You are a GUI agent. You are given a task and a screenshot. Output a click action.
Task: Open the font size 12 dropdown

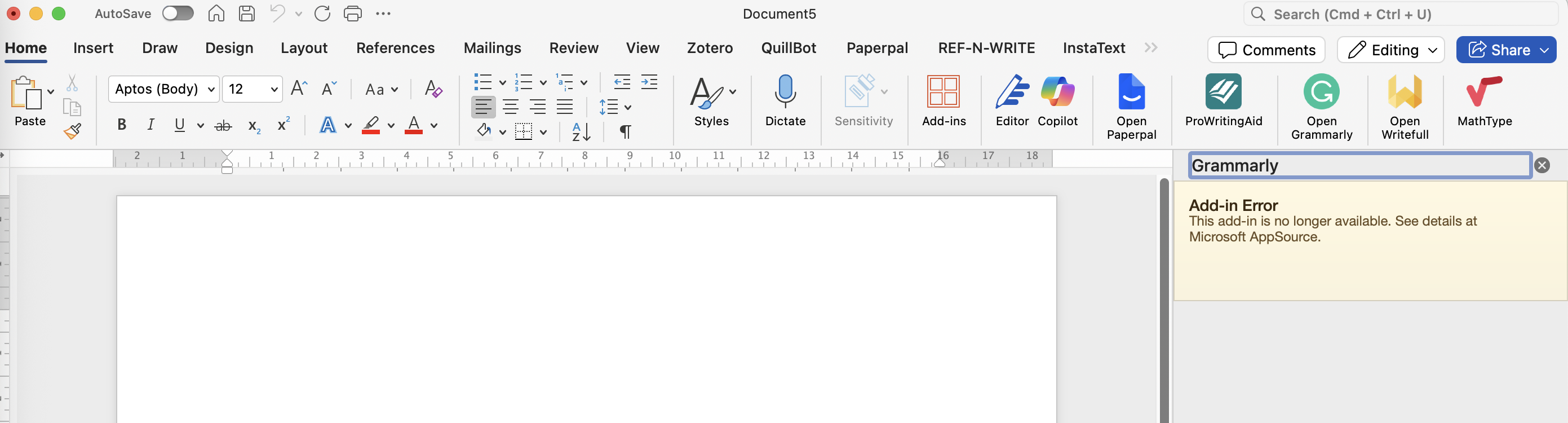tap(274, 90)
